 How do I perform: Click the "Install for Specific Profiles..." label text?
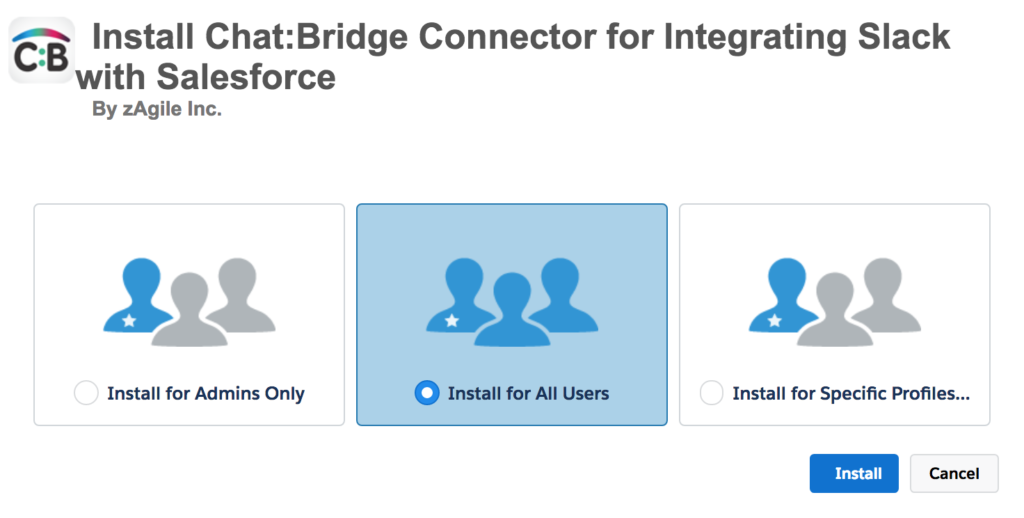[851, 394]
